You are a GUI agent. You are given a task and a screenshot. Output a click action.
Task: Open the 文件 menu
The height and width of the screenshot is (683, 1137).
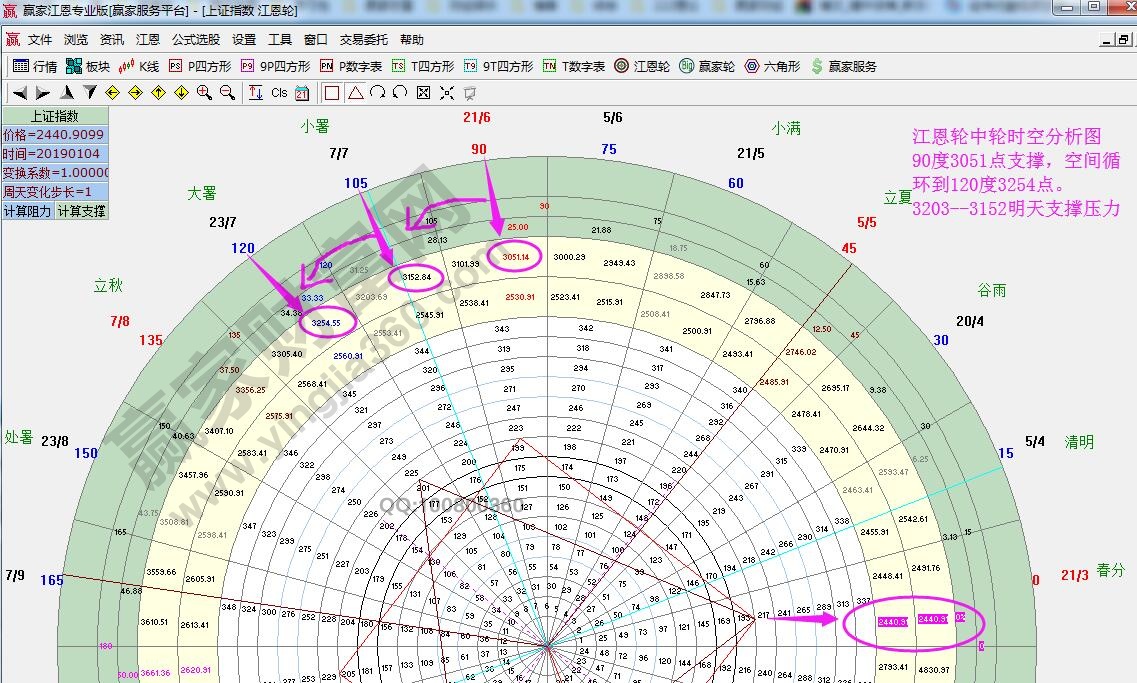39,40
